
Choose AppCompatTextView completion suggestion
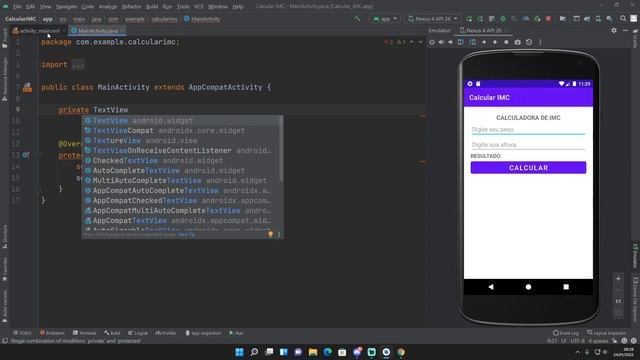[182, 220]
